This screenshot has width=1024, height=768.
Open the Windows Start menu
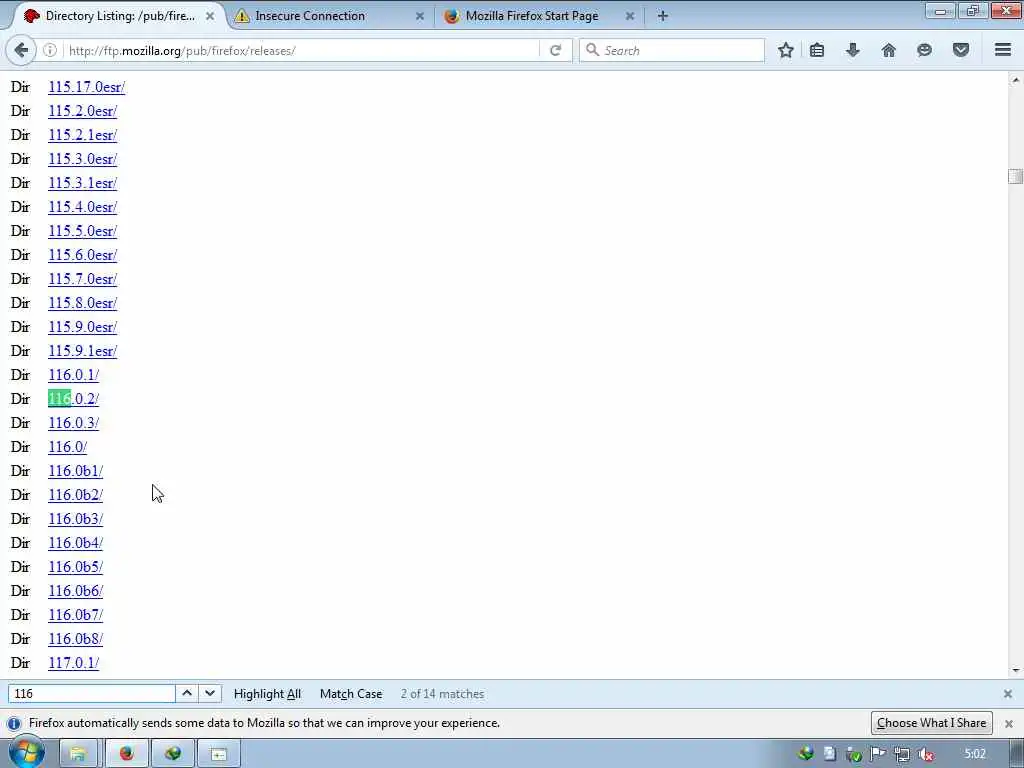(26, 754)
